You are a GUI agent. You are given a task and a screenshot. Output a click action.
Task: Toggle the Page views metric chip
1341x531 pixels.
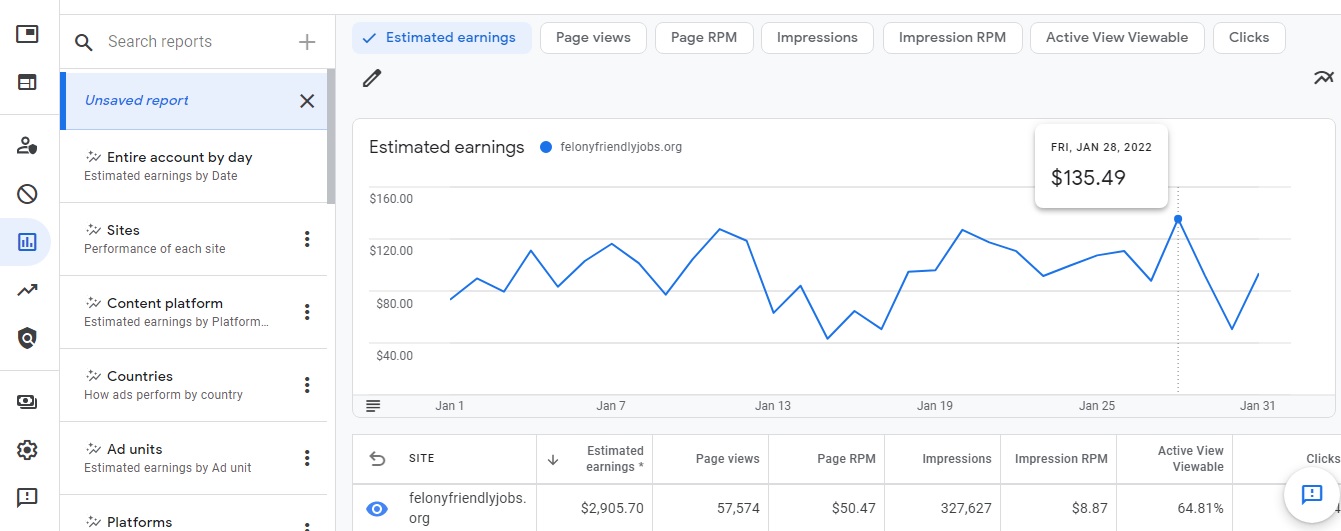click(593, 38)
